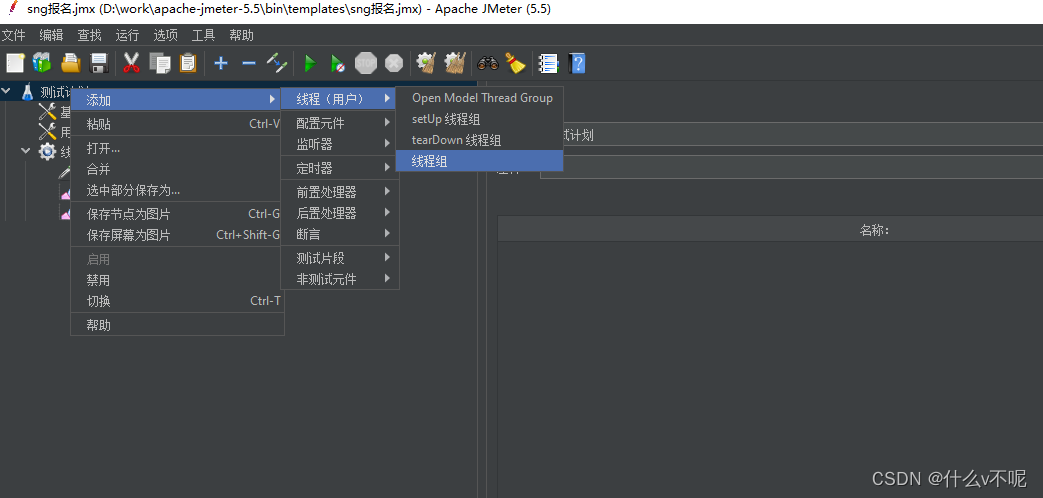Click 打开... in context menu
Screen dimensions: 1043x498
click(x=177, y=148)
